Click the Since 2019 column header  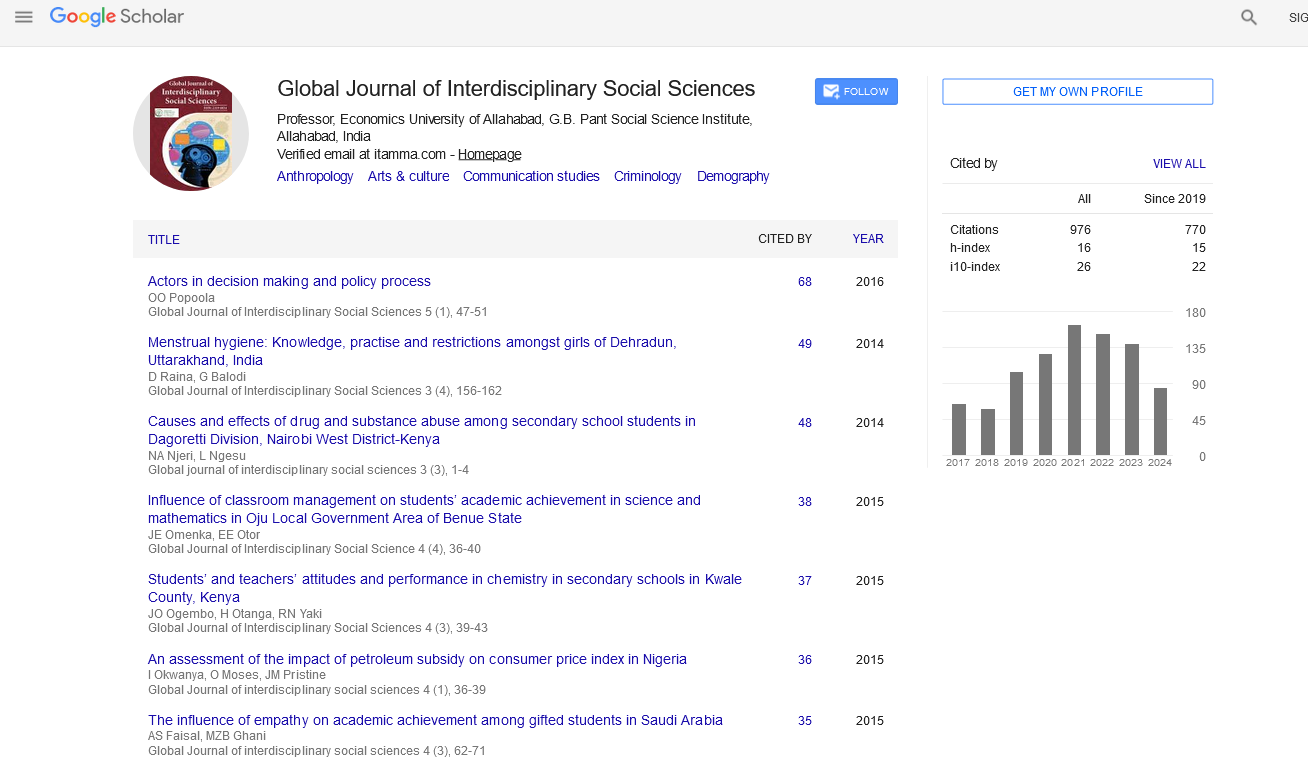1175,199
